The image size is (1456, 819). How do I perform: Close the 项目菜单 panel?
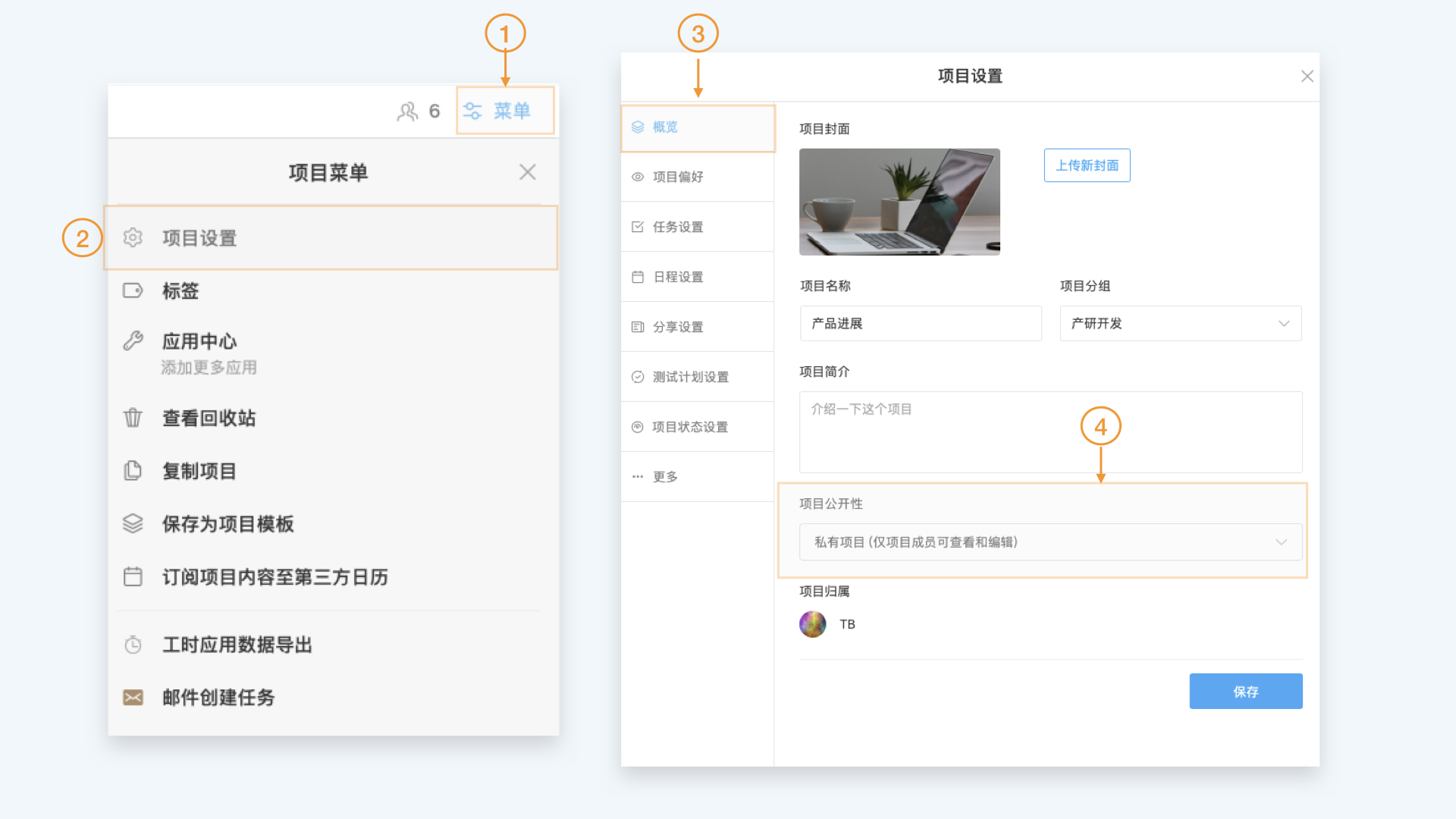528,172
